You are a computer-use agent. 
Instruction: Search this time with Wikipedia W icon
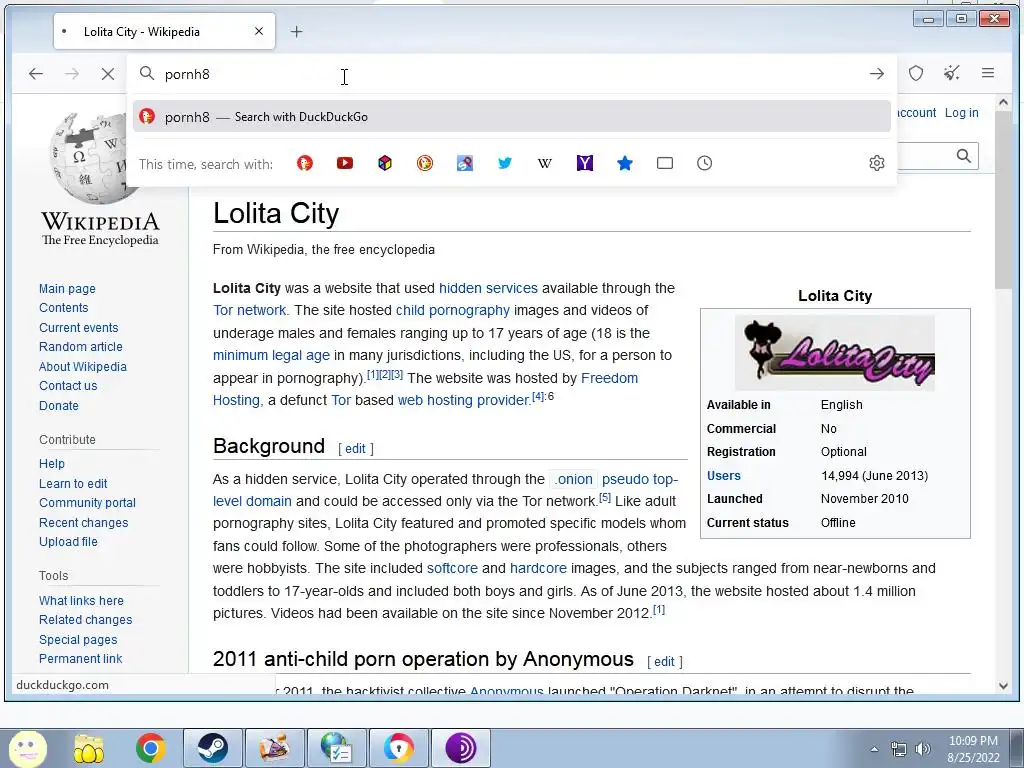coord(545,163)
